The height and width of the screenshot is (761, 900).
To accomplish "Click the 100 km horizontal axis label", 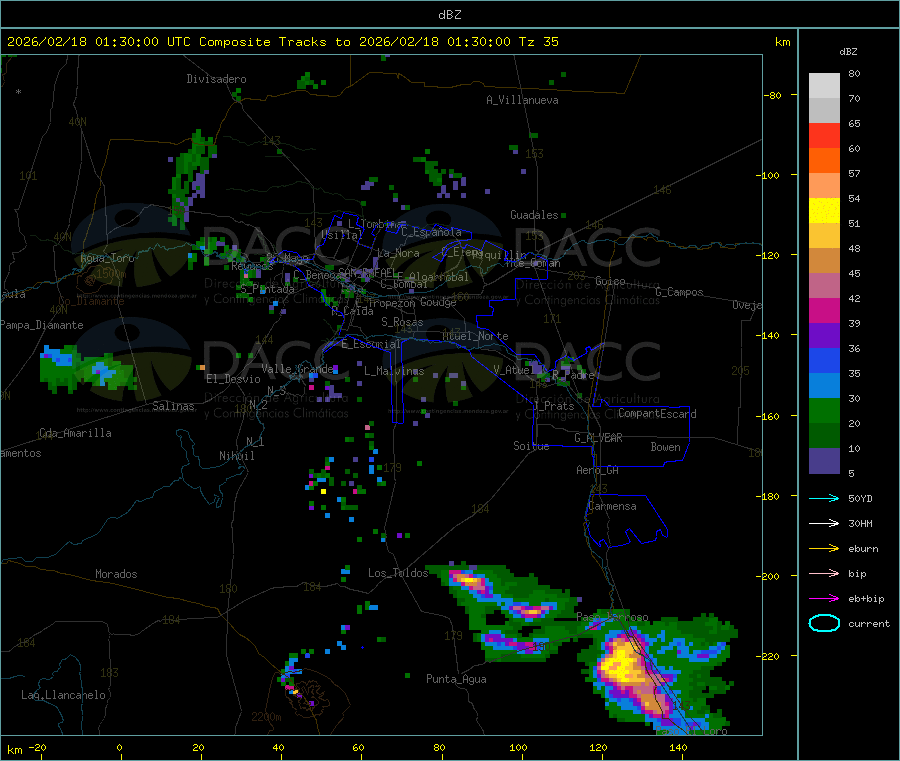I will click(x=518, y=747).
